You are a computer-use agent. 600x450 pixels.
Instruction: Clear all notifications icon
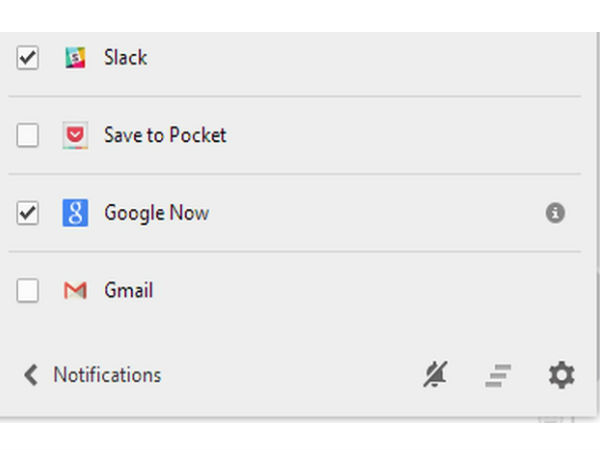(498, 375)
